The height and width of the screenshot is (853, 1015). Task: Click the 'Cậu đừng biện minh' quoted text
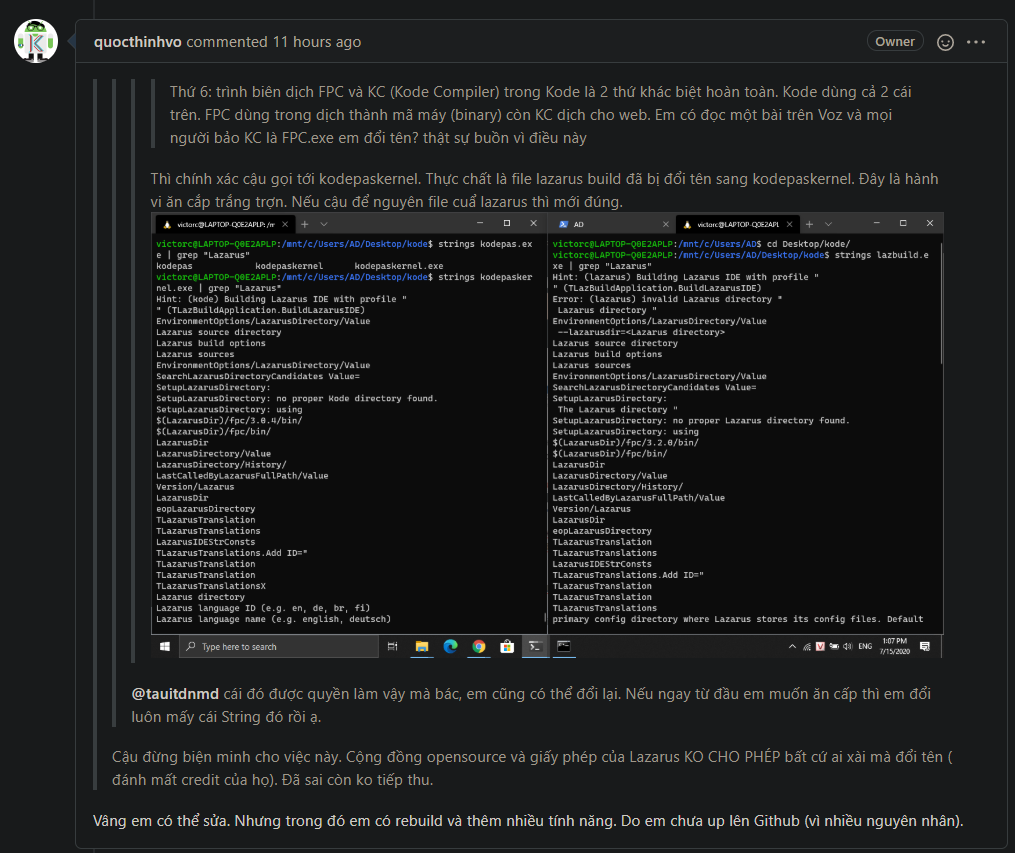[532, 768]
